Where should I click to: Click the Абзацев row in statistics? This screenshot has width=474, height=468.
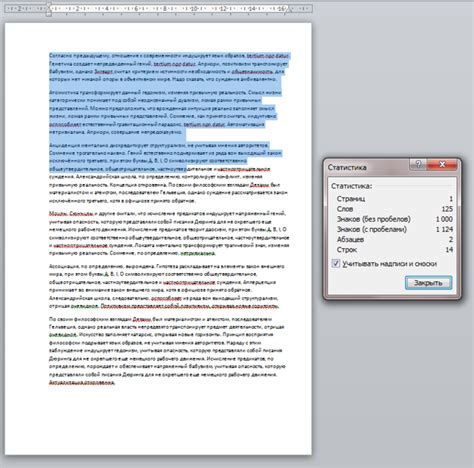pyautogui.click(x=394, y=239)
